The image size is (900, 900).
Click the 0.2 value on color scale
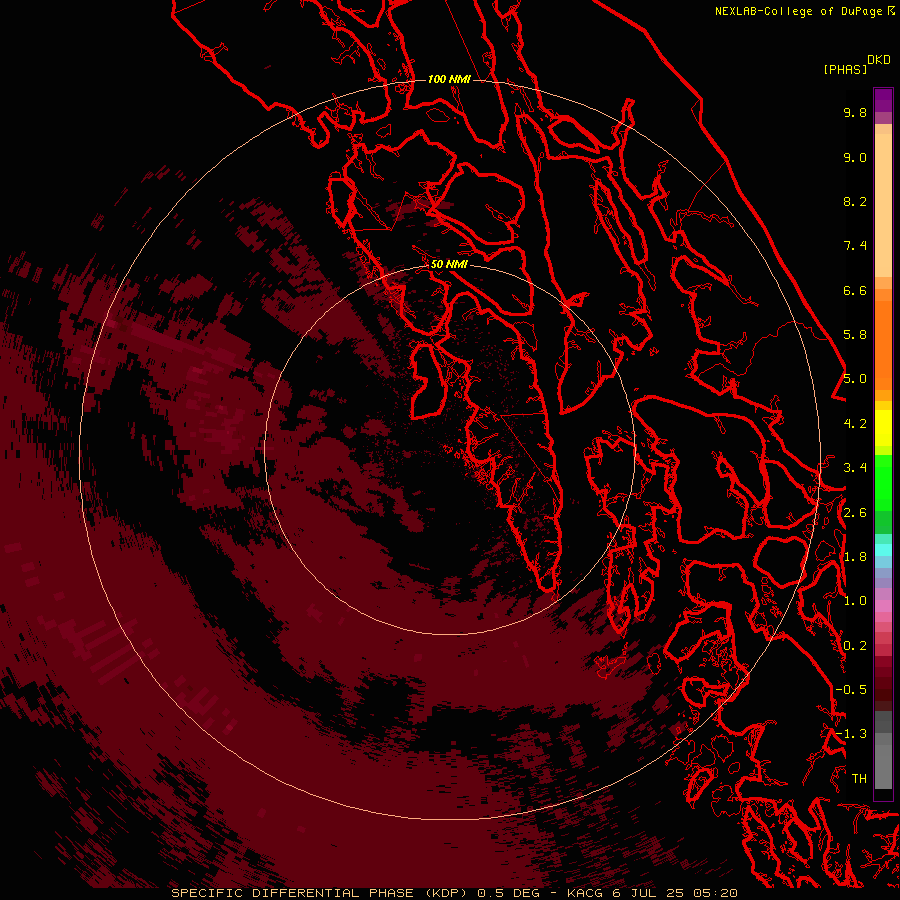(855, 646)
